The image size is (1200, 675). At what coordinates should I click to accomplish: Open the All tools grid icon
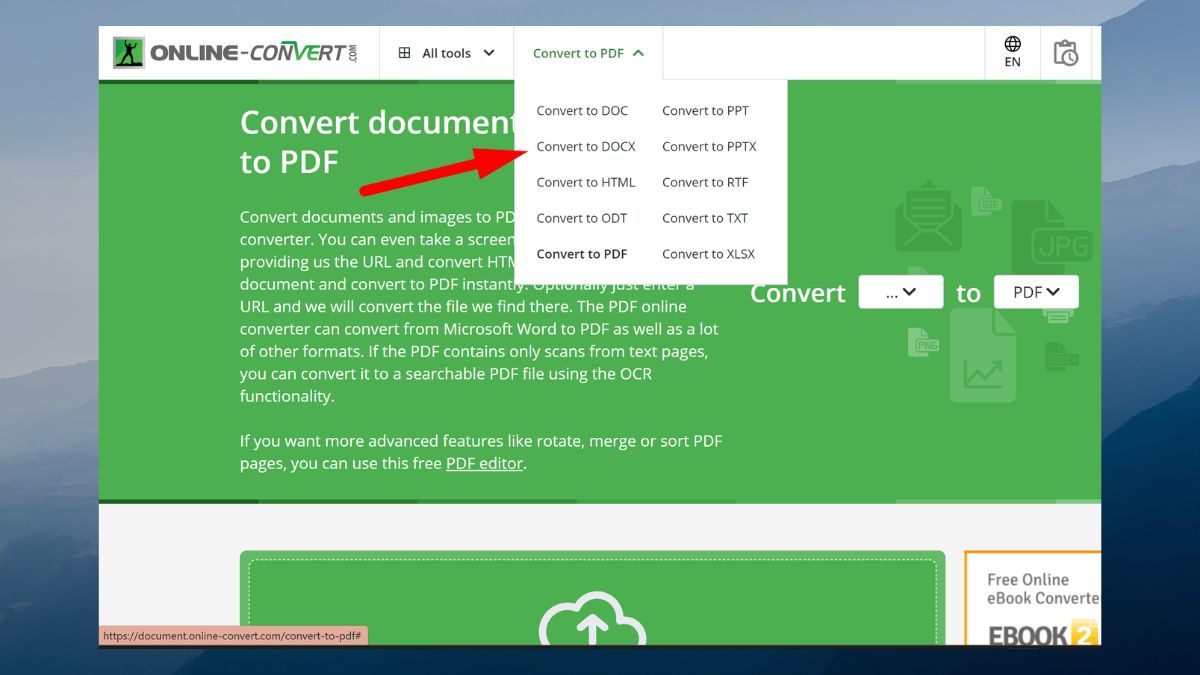[404, 53]
